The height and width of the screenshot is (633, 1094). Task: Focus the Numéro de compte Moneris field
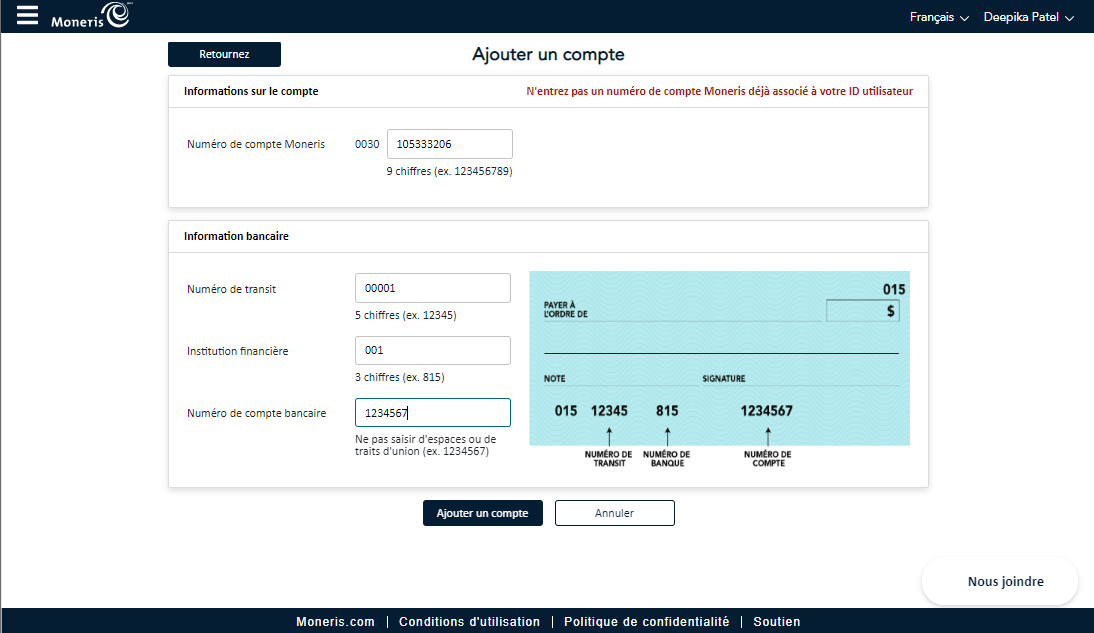click(449, 144)
